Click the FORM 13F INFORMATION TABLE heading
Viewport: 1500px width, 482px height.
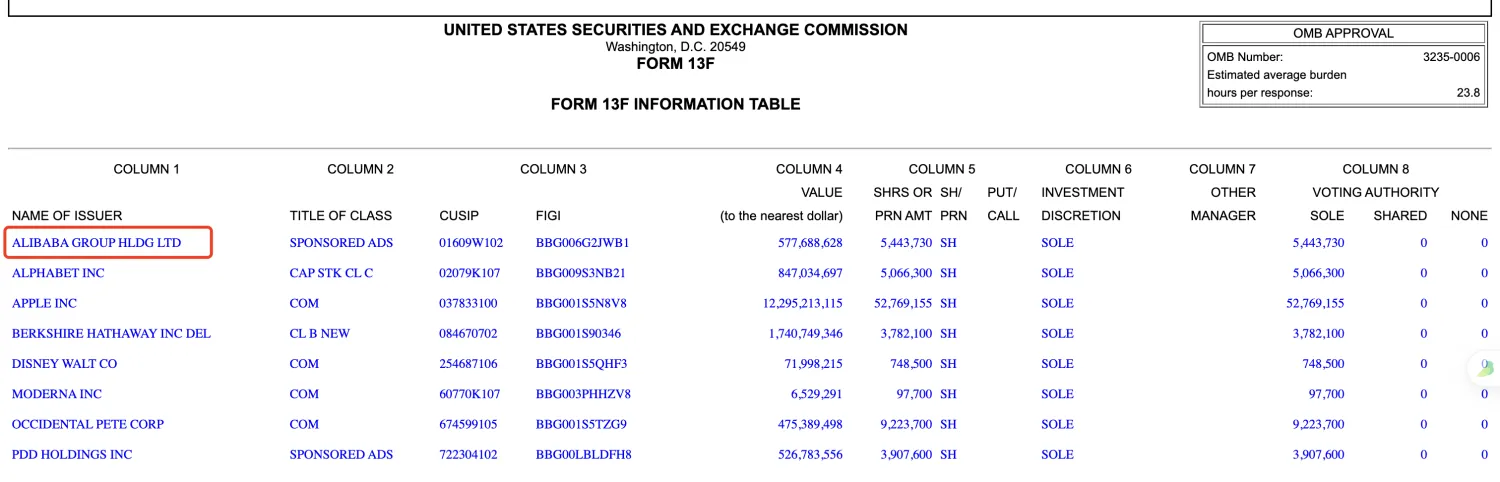pyautogui.click(x=675, y=104)
